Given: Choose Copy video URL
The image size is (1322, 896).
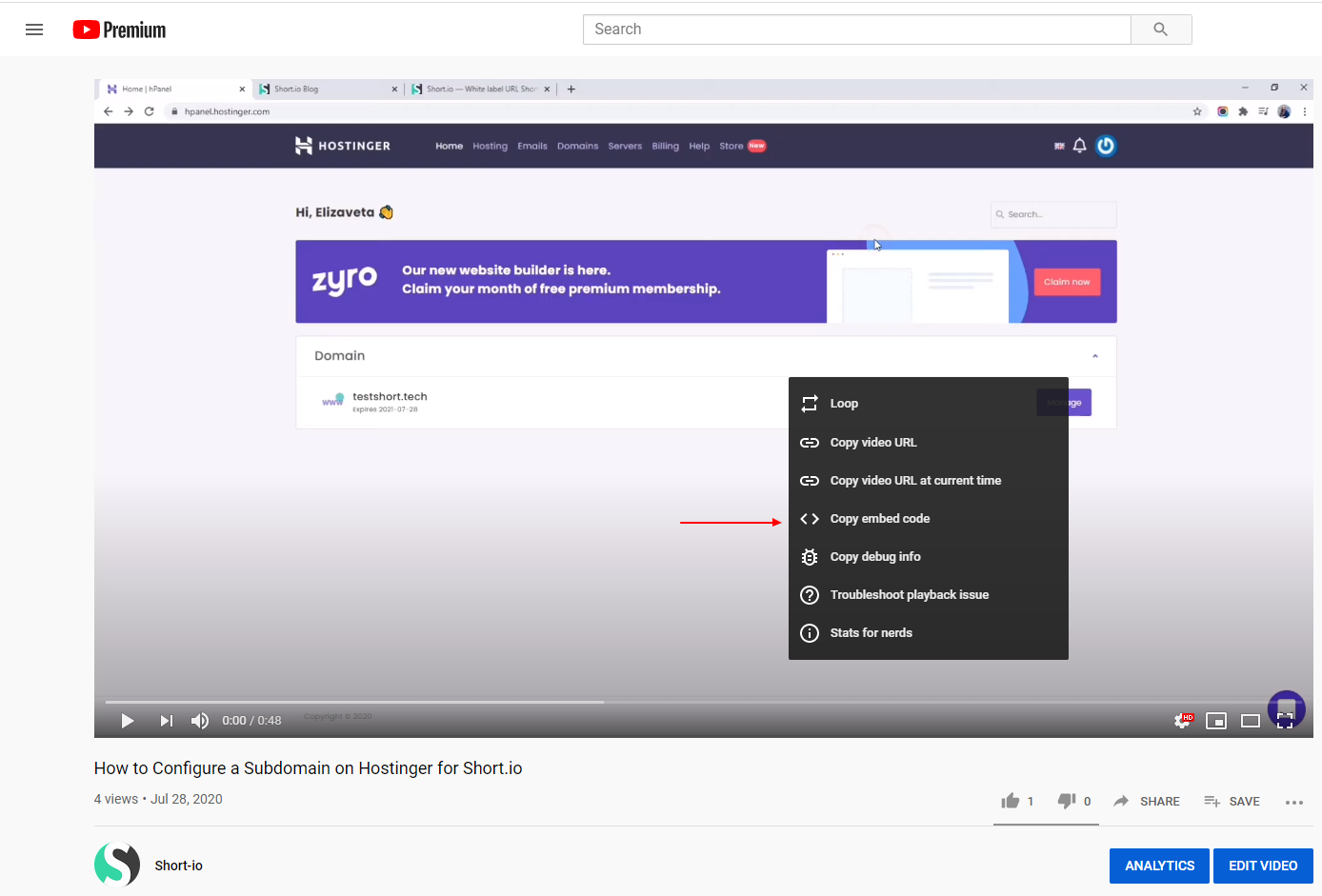Looking at the screenshot, I should [x=929, y=443].
